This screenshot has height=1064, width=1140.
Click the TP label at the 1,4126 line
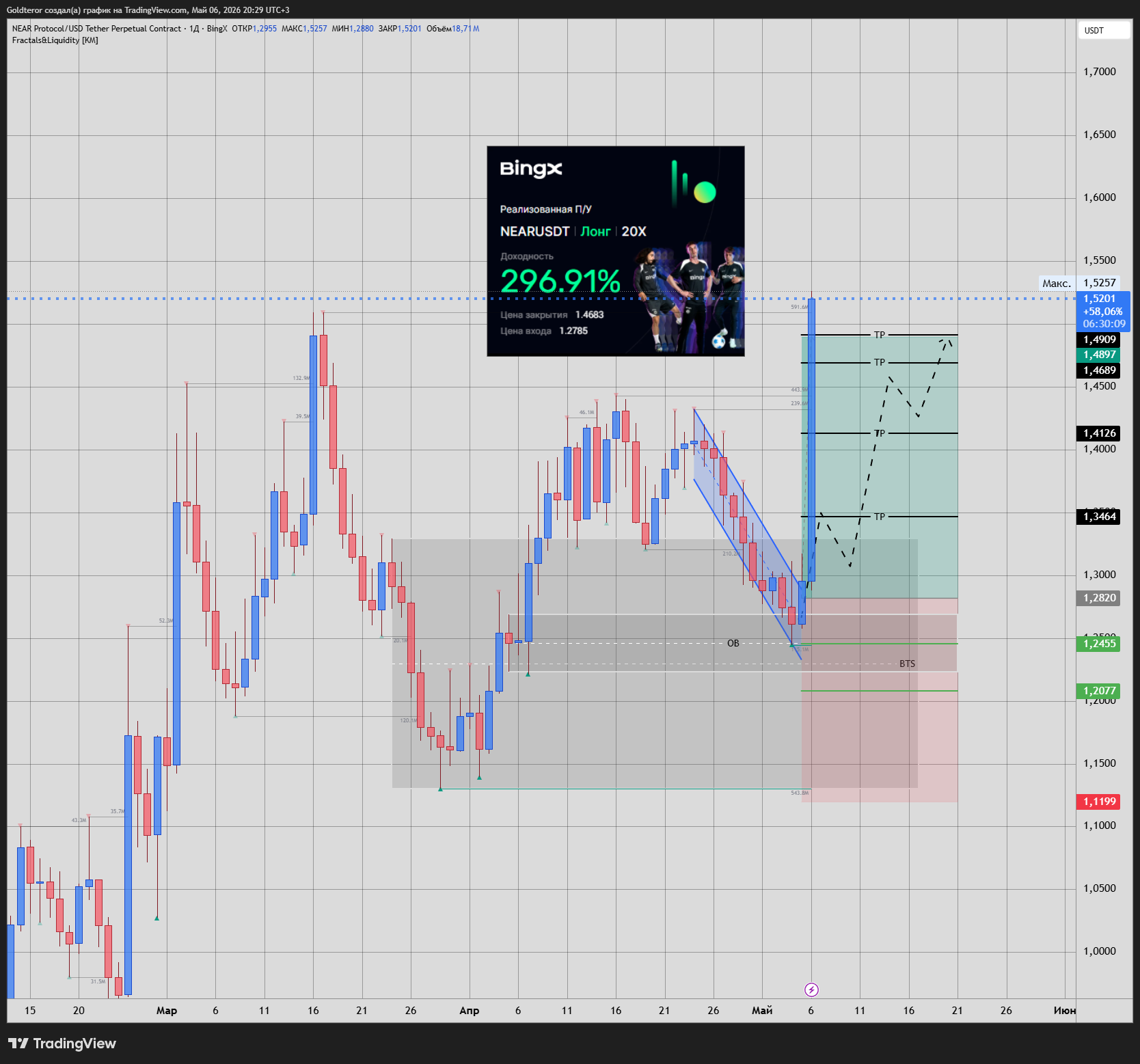click(880, 433)
